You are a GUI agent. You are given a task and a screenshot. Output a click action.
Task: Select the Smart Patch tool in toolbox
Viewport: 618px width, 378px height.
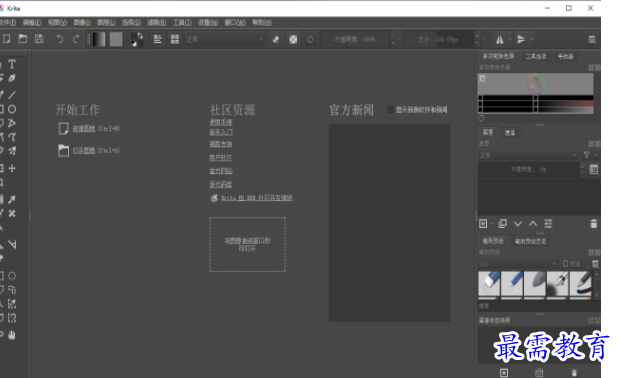point(12,214)
